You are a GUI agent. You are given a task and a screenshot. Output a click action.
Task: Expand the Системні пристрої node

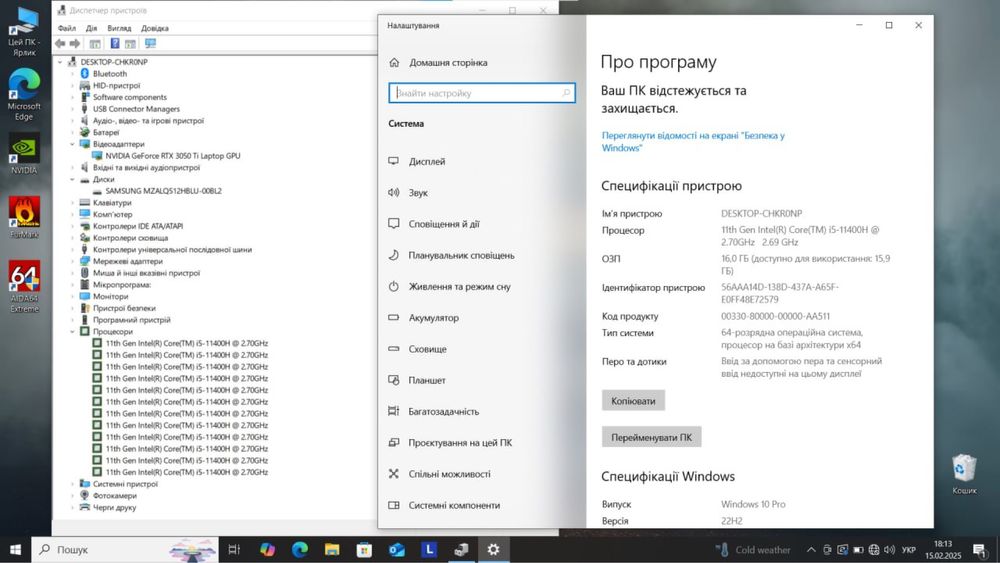coord(72,484)
